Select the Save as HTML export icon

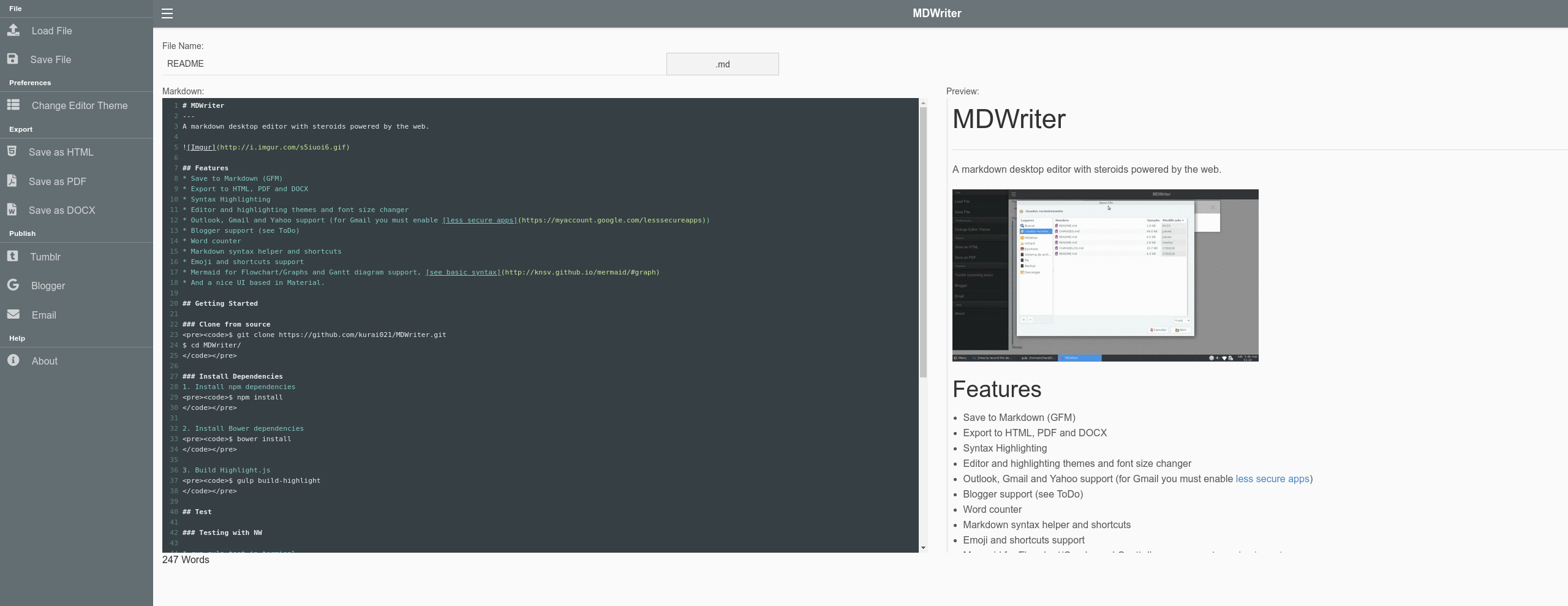point(12,151)
